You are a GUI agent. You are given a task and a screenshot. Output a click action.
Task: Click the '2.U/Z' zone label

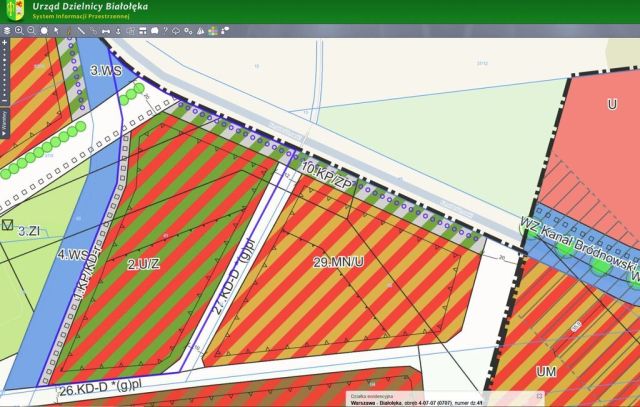coord(143,264)
